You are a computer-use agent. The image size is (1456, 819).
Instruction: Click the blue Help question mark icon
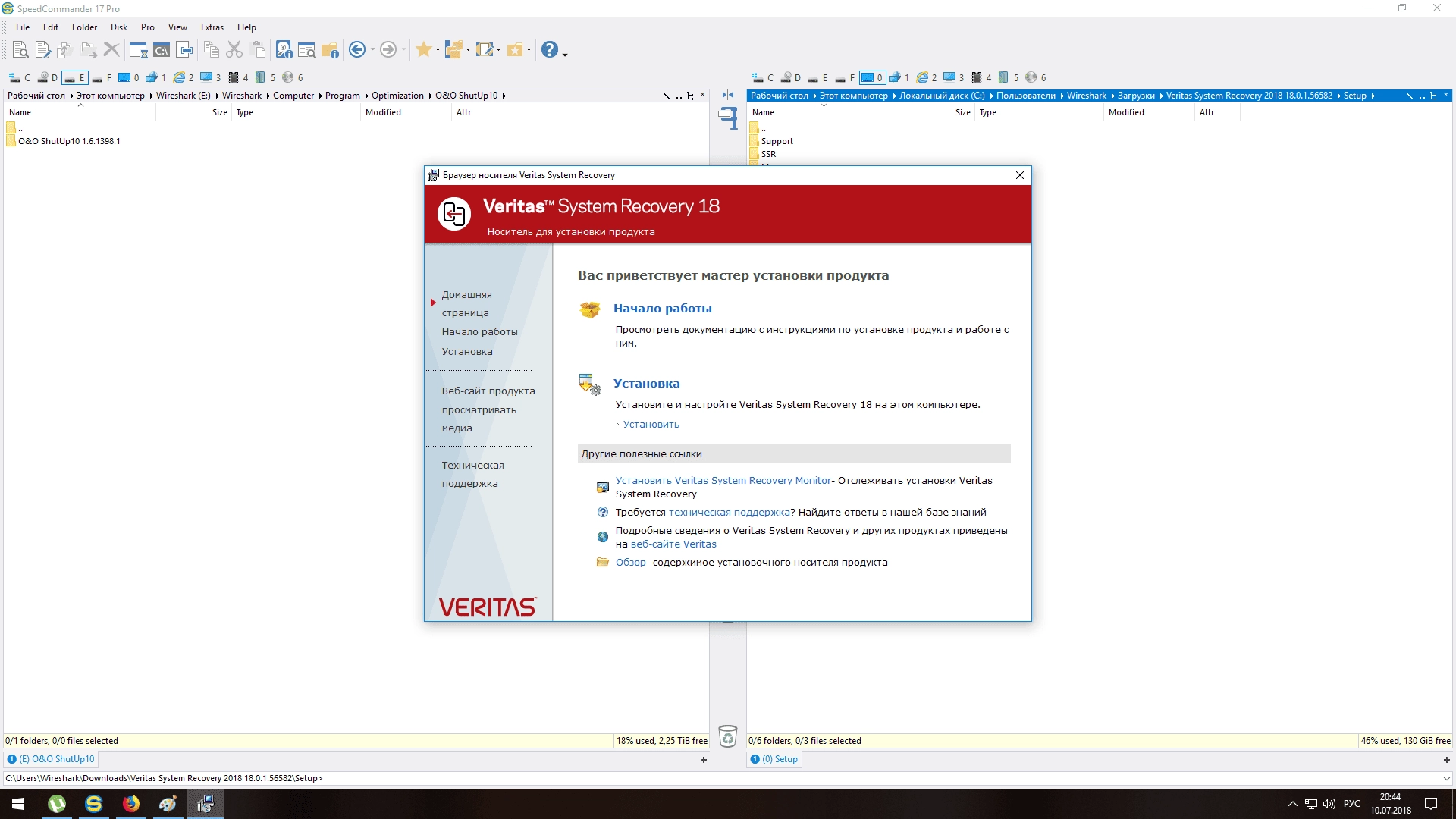pos(550,50)
